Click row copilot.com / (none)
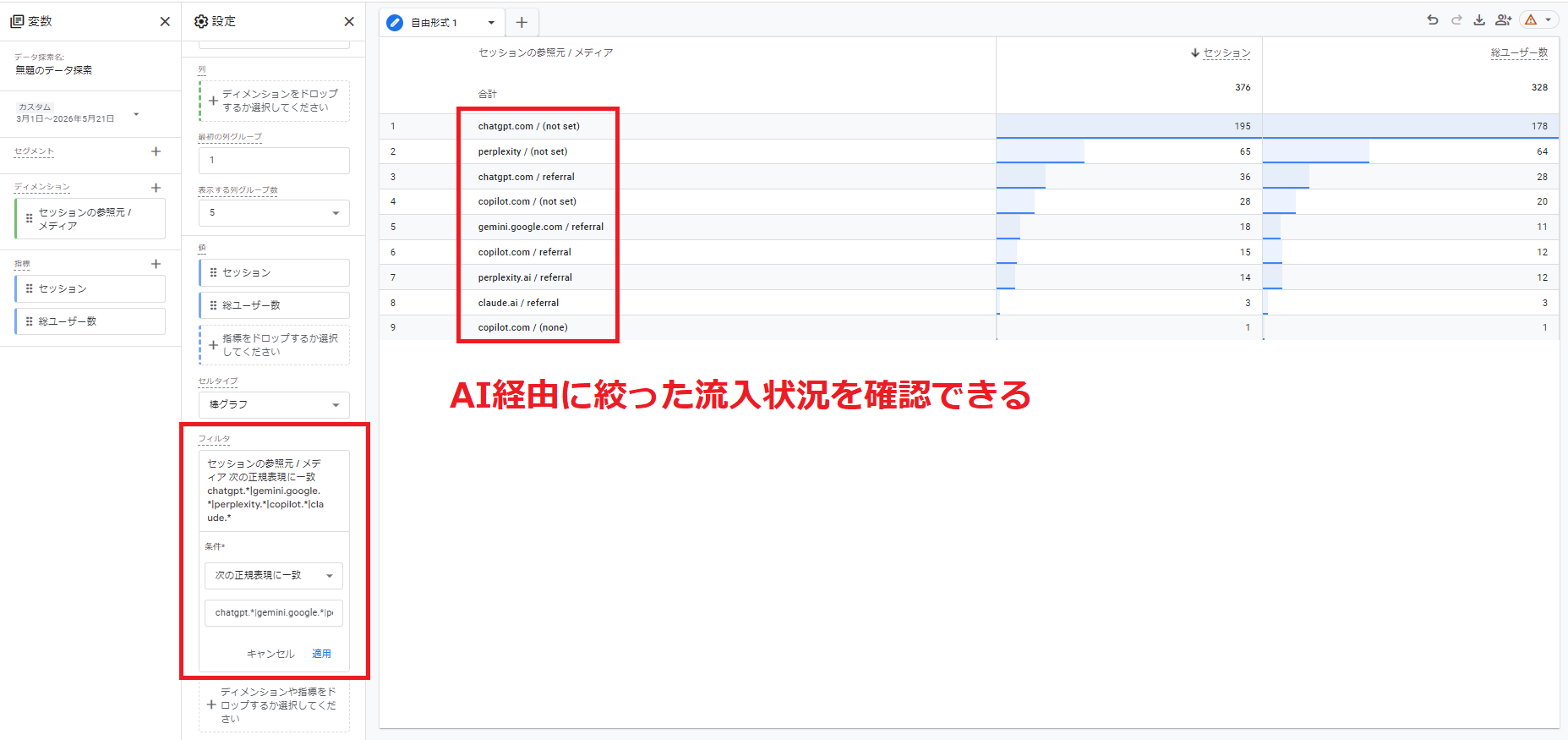1568x740 pixels. (x=522, y=327)
